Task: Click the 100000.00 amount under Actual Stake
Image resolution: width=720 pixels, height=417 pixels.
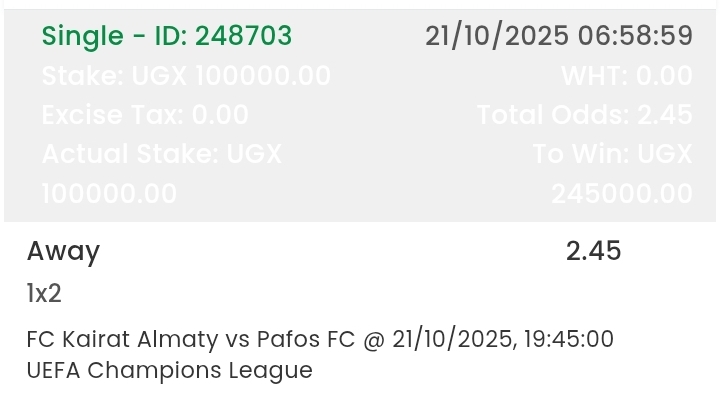Action: (109, 193)
